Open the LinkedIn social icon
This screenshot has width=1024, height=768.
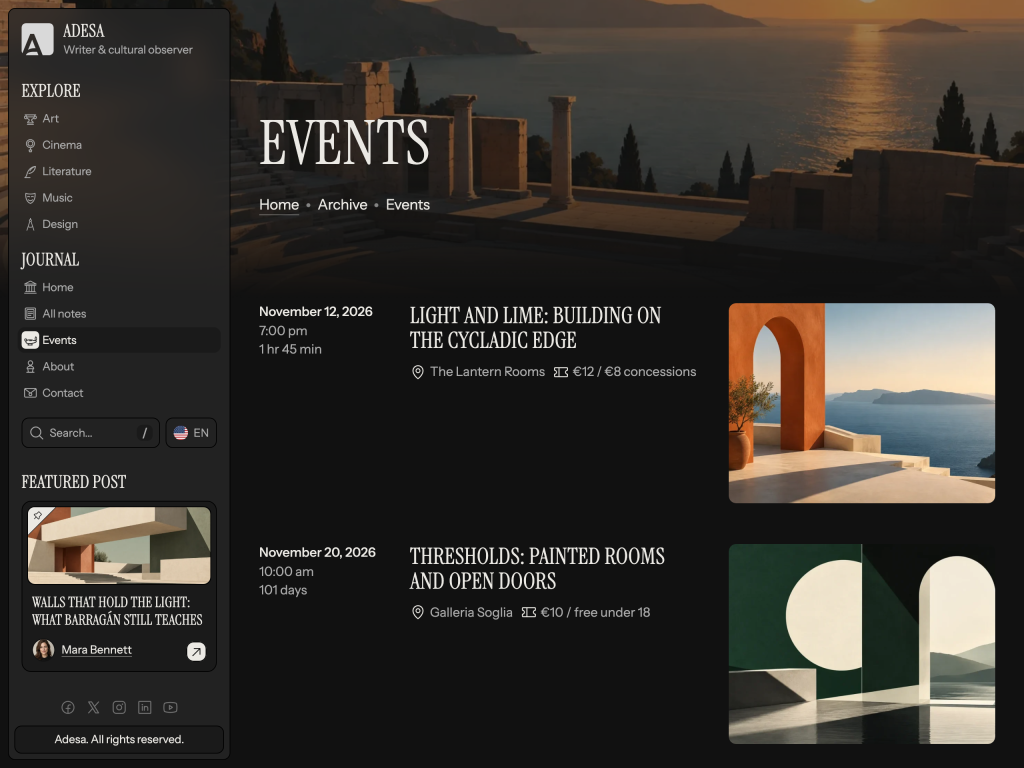[144, 707]
